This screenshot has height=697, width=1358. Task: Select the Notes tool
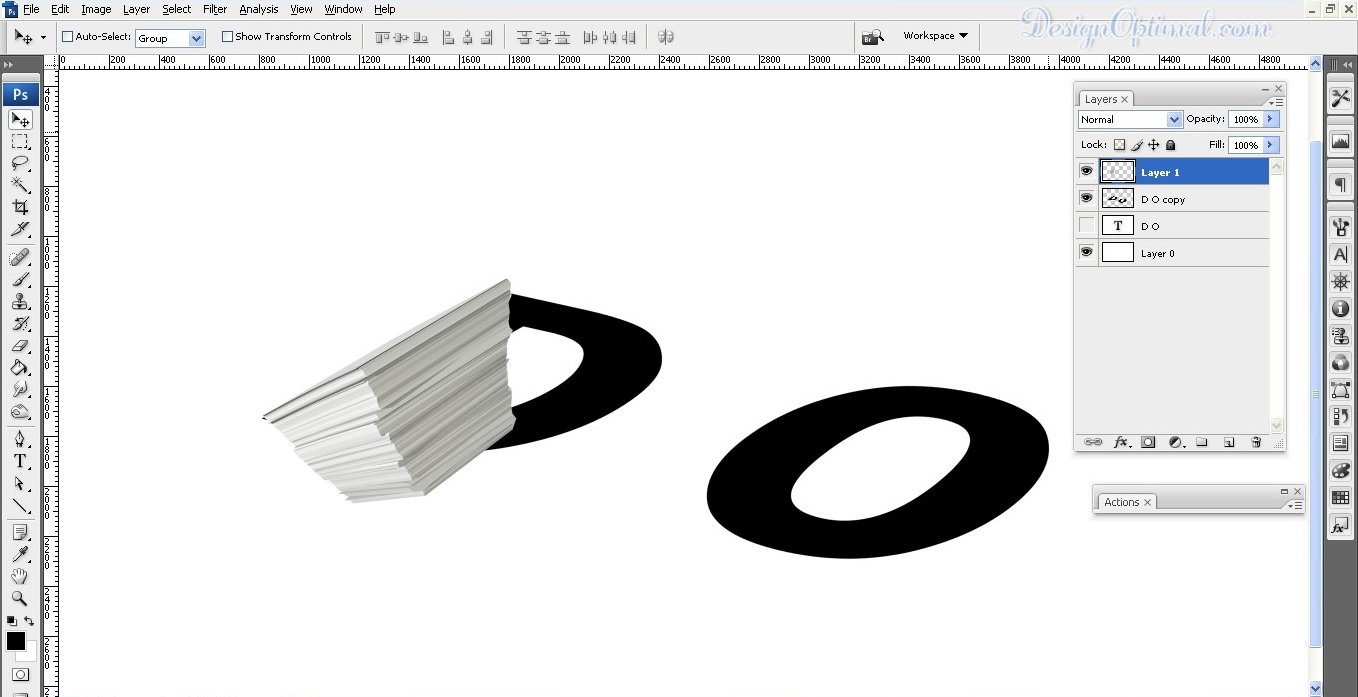pos(20,533)
